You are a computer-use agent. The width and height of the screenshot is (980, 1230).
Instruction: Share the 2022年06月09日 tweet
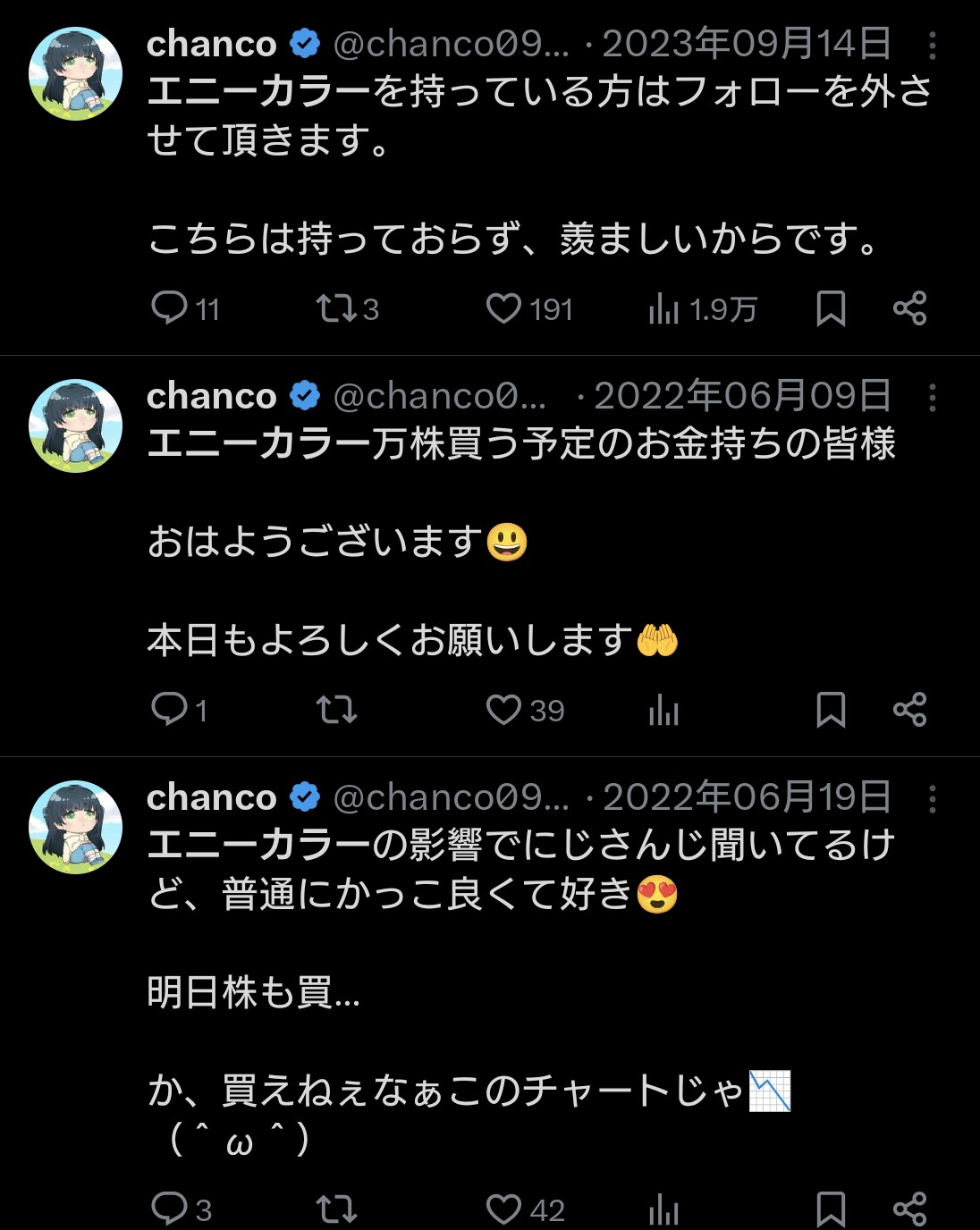[x=909, y=710]
